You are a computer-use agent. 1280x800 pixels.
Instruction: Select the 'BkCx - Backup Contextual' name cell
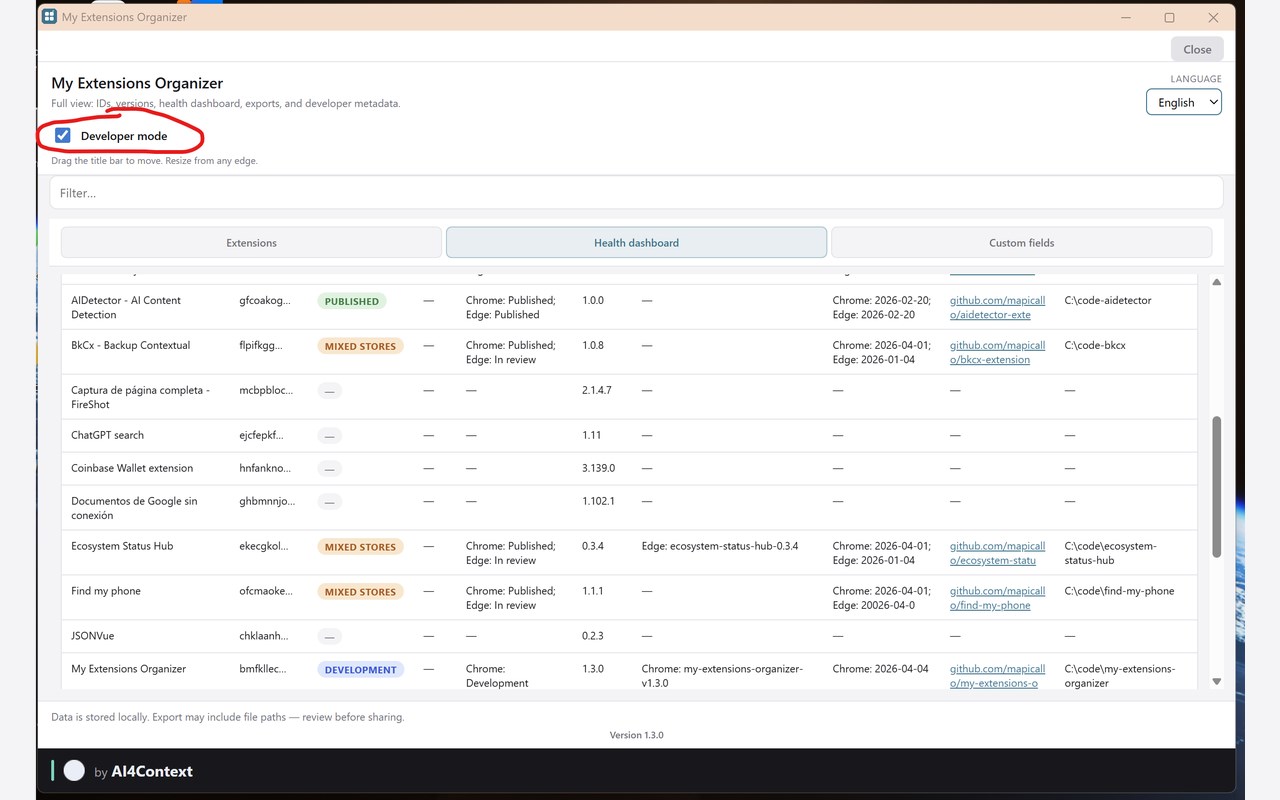click(x=130, y=345)
